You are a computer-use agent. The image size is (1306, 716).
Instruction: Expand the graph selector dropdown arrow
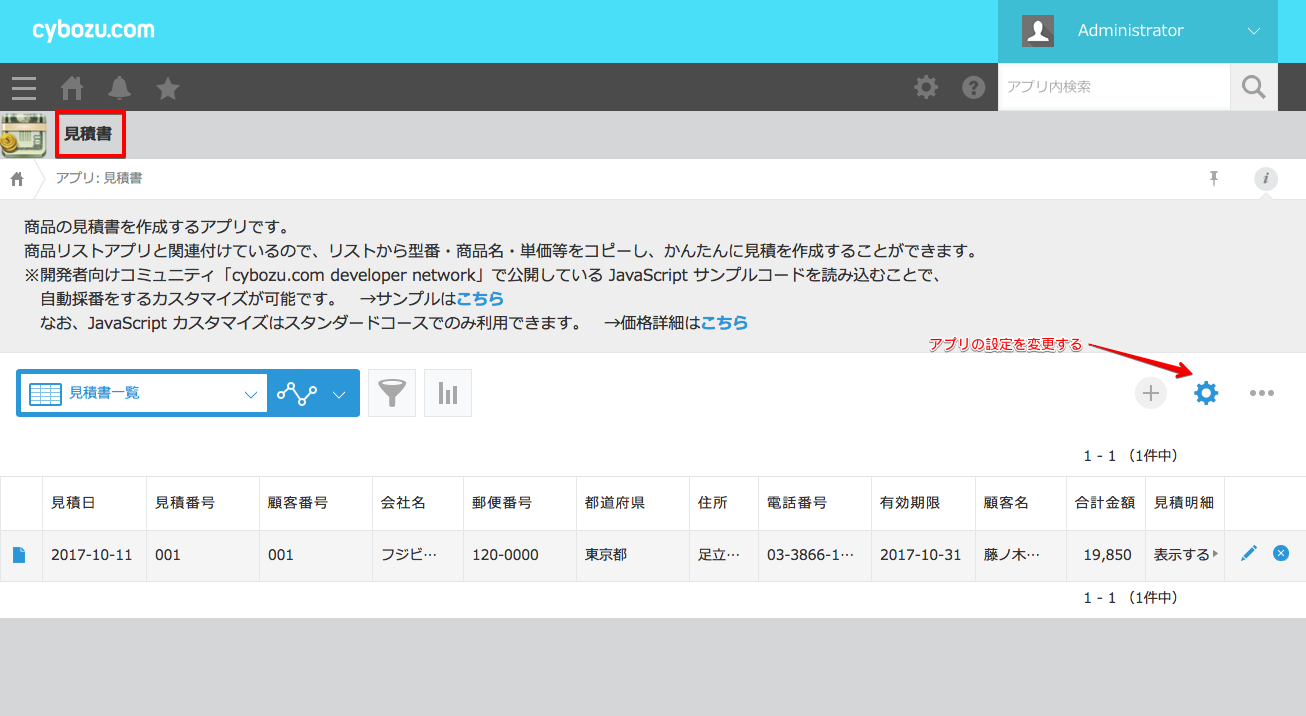339,394
